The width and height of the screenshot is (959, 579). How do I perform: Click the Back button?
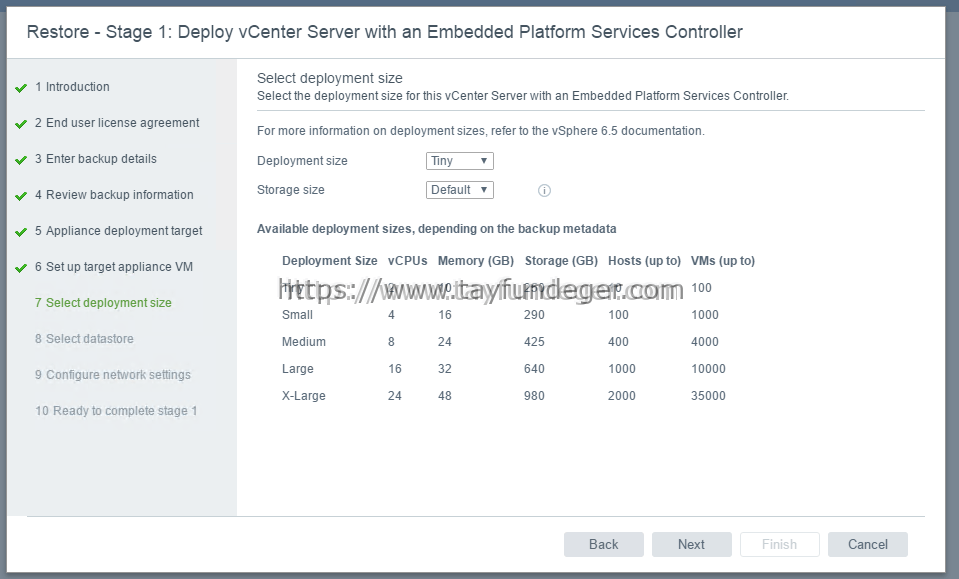tap(604, 544)
